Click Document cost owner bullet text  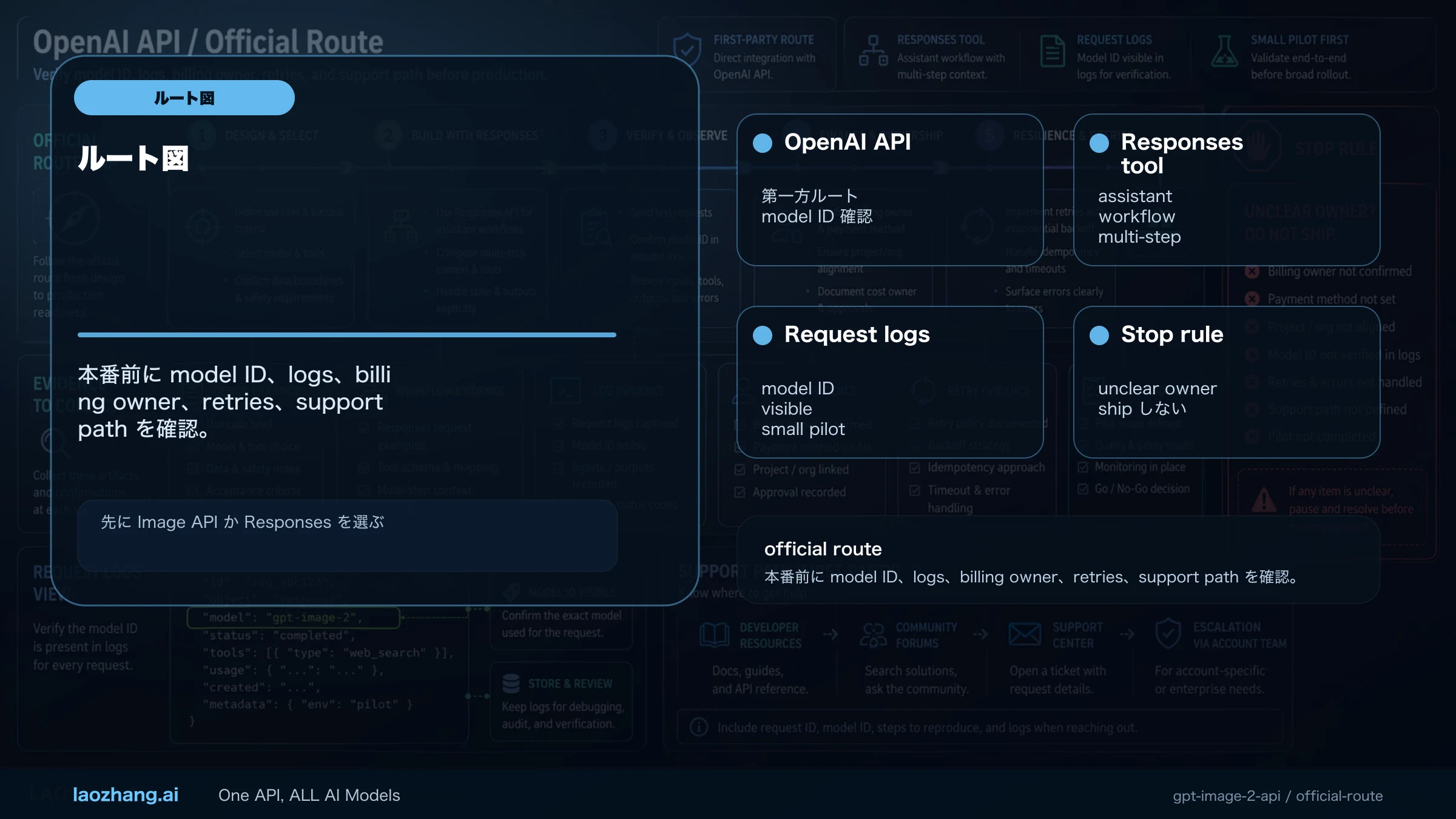click(x=867, y=292)
